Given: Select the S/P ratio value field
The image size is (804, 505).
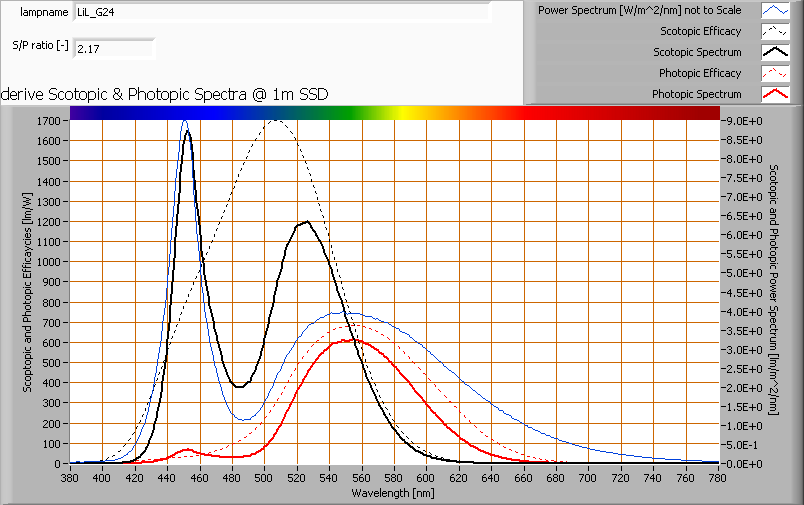Looking at the screenshot, I should [x=114, y=48].
